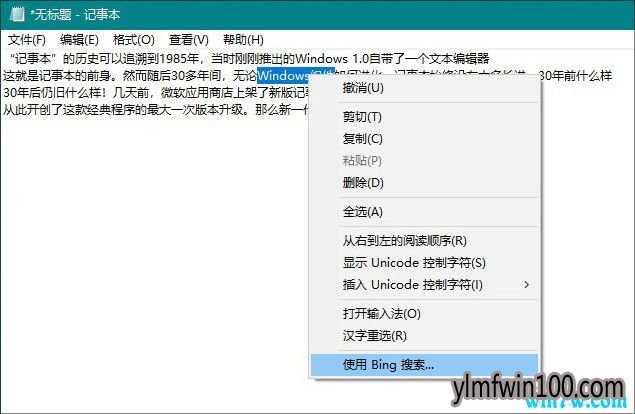Select 剪切(T) in context menu
The width and height of the screenshot is (635, 414).
coord(424,117)
